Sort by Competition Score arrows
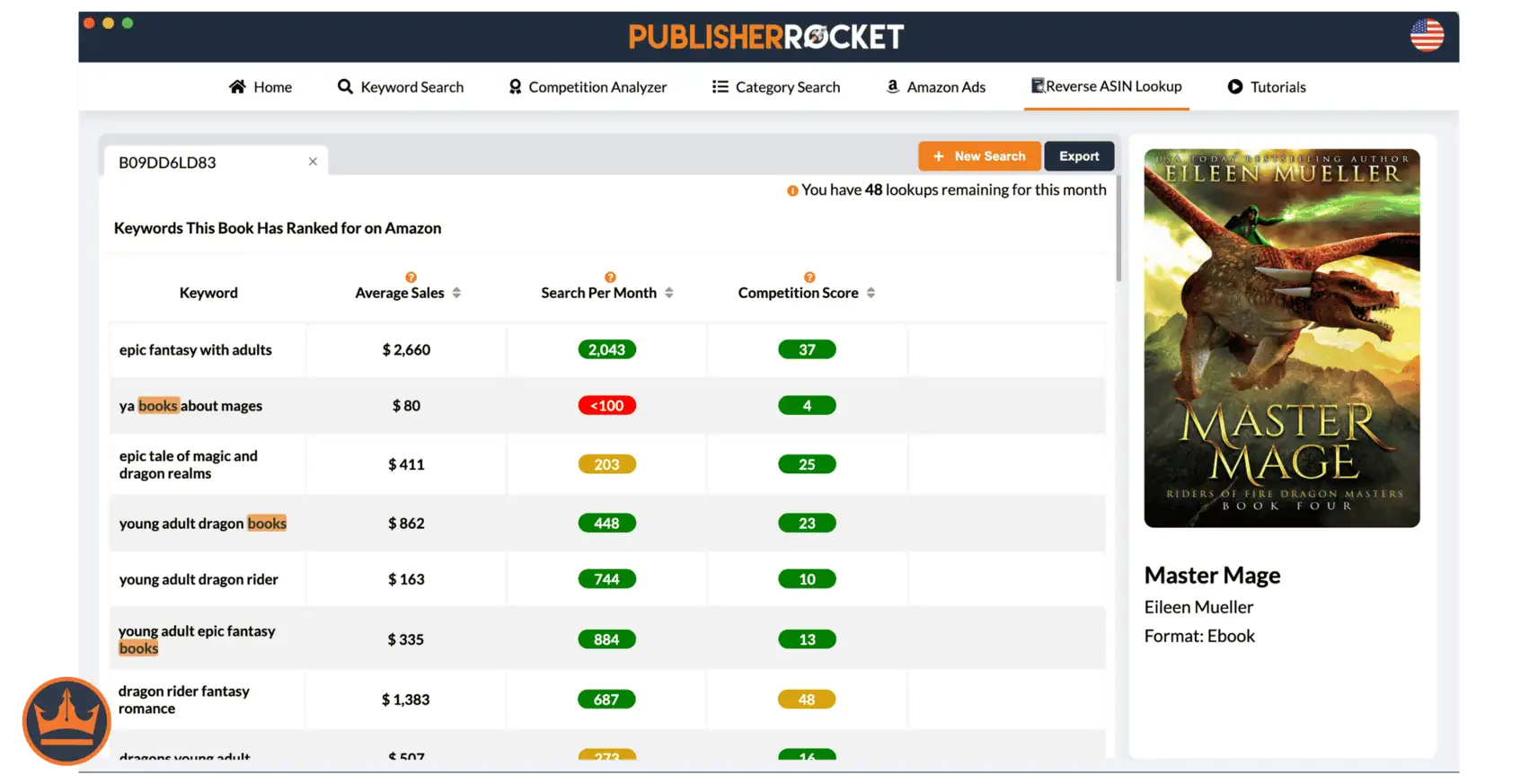 [871, 293]
